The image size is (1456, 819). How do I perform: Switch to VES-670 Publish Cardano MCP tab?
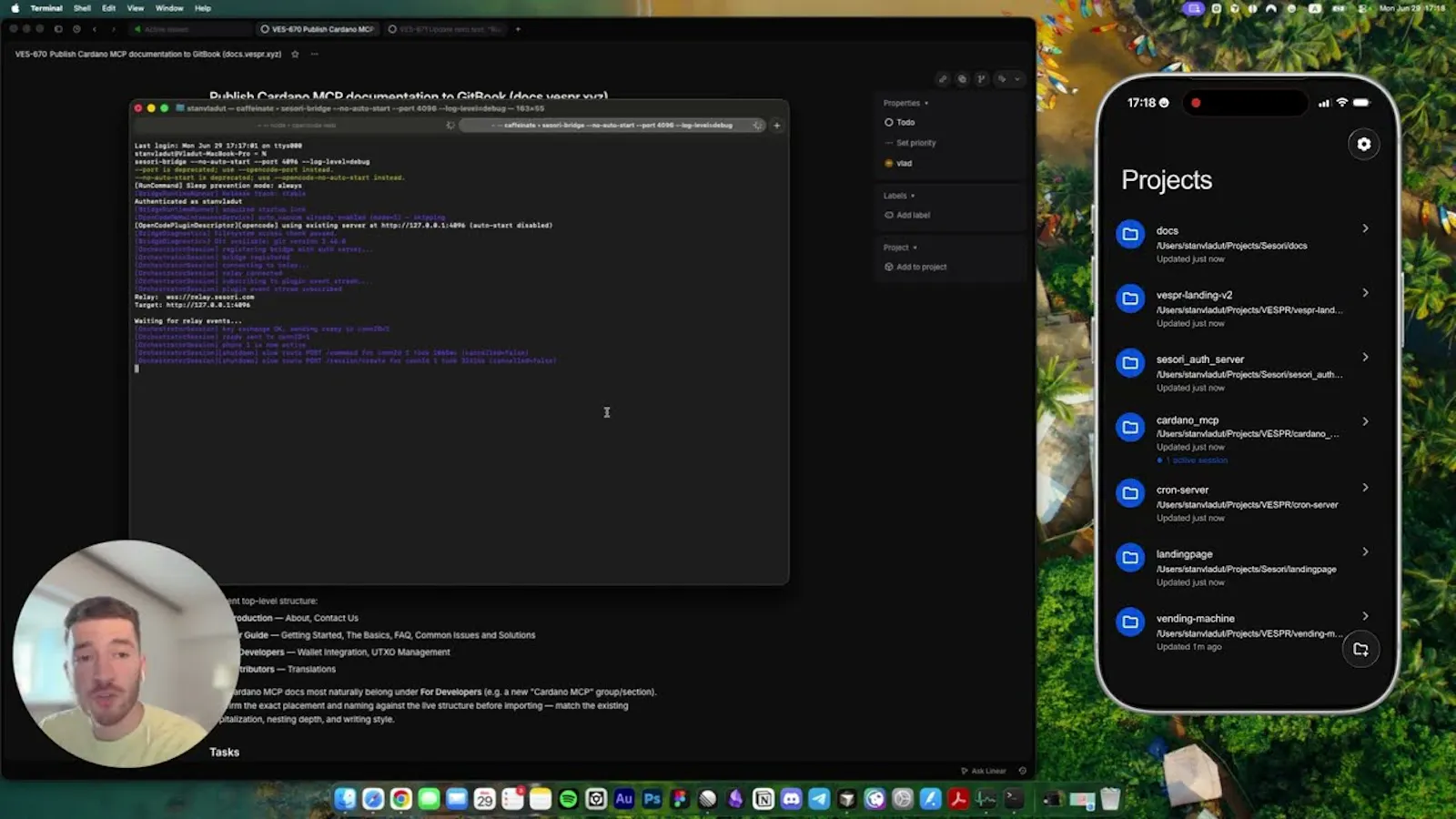[x=318, y=29]
